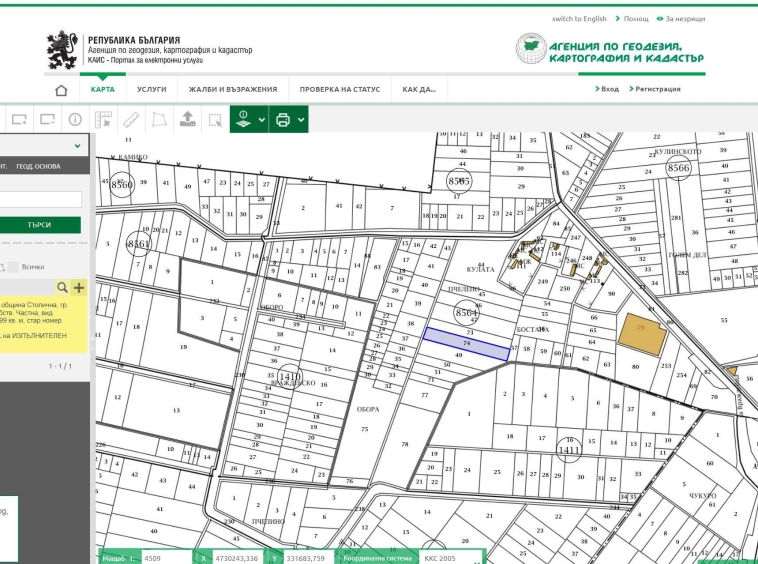Open the УСЛУГИ tab
Screen dimensions: 758x564
point(152,89)
